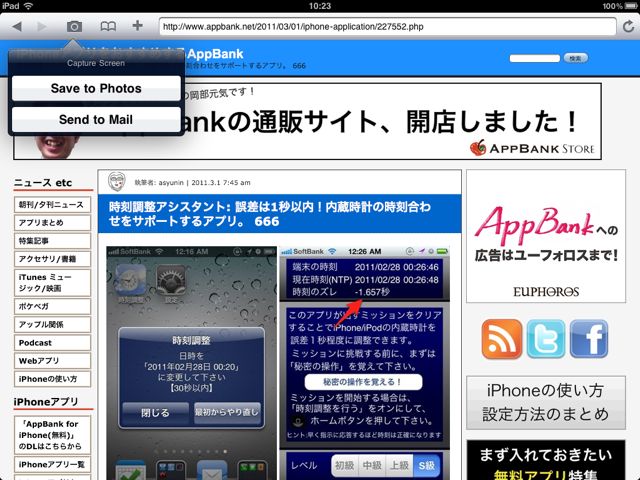The image size is (640, 480).
Task: Open 特集記事 sidebar link
Action: pyautogui.click(x=52, y=241)
